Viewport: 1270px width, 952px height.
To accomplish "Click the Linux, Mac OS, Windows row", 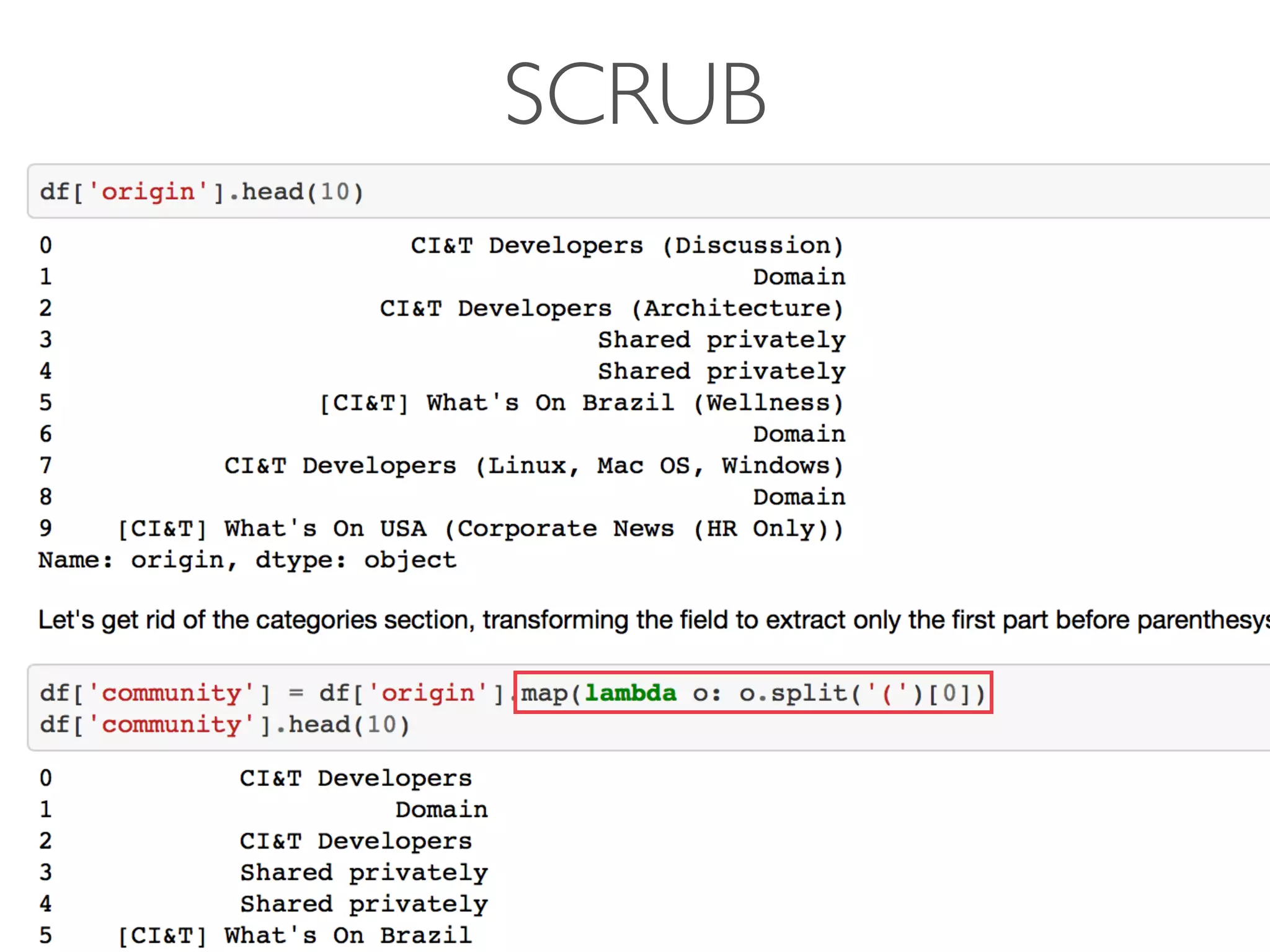I will 533,465.
